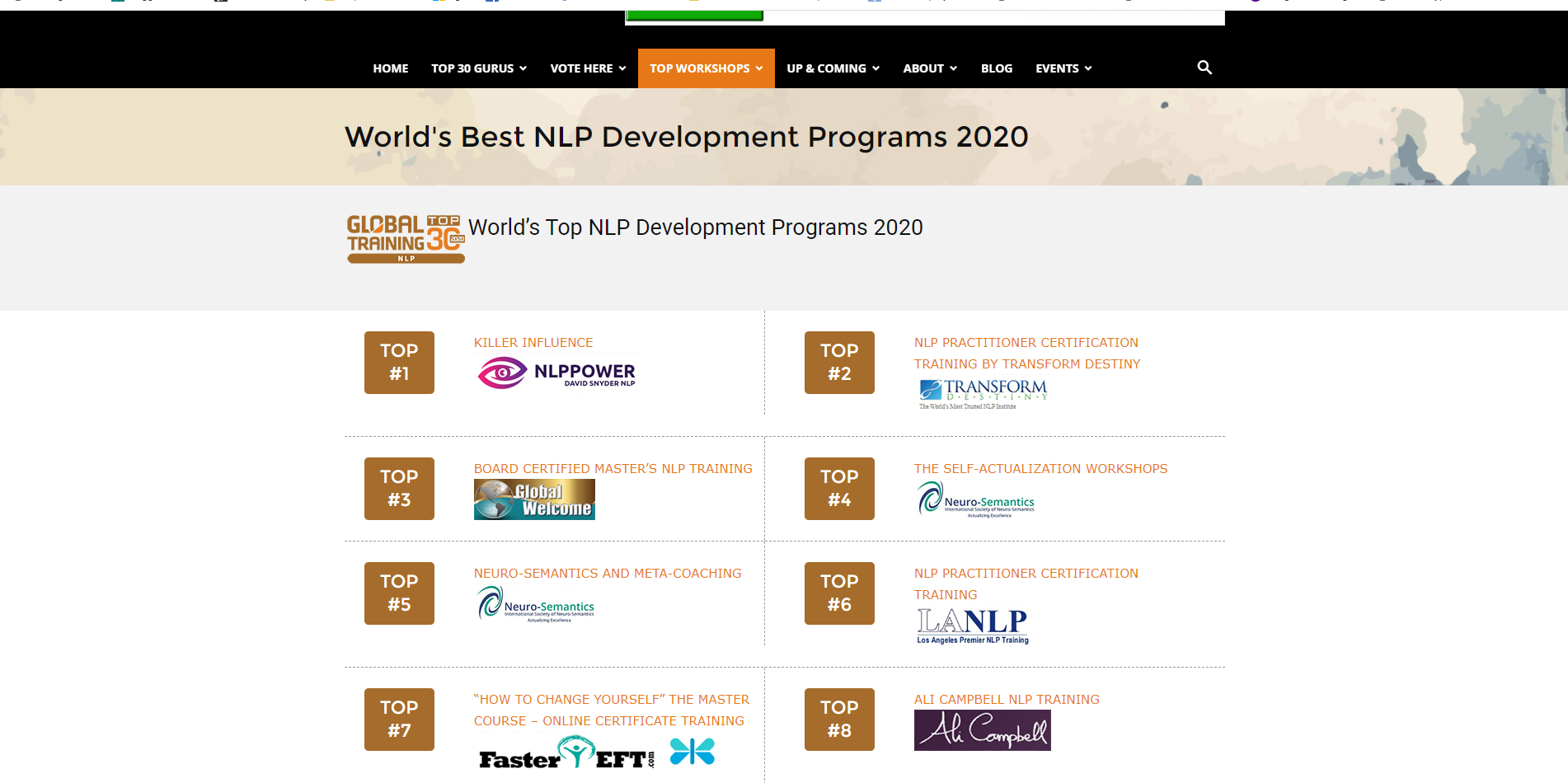Open the Transform Destiny logo
1568x783 pixels.
[983, 393]
